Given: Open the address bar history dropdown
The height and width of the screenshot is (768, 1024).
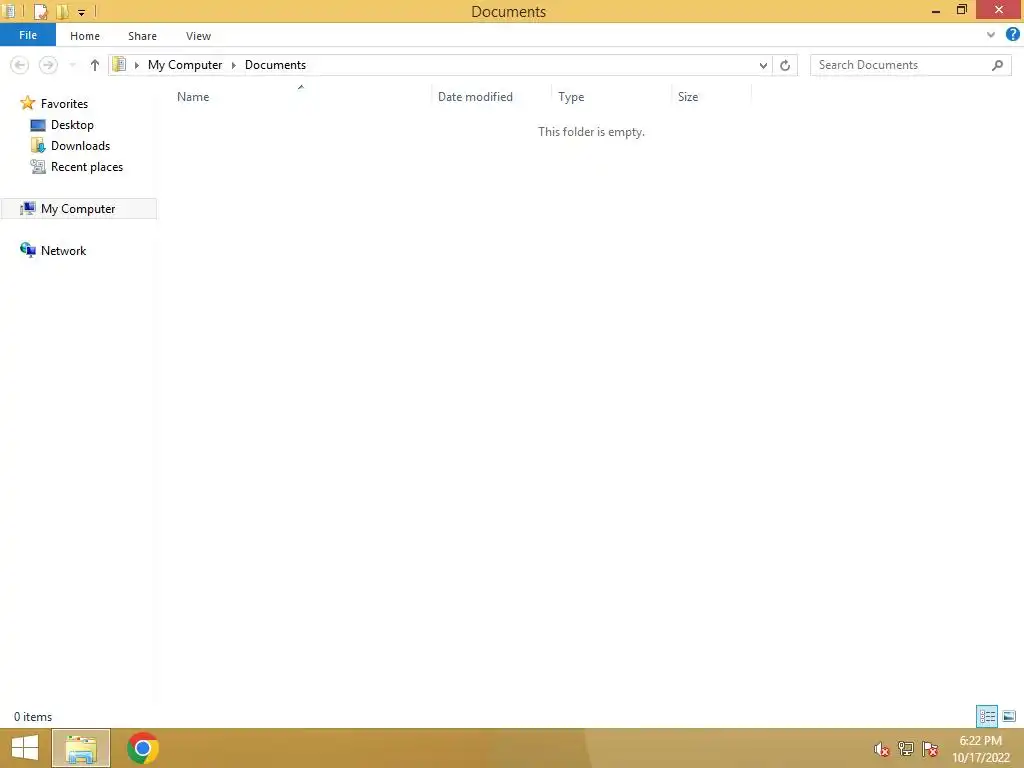Looking at the screenshot, I should tap(763, 65).
